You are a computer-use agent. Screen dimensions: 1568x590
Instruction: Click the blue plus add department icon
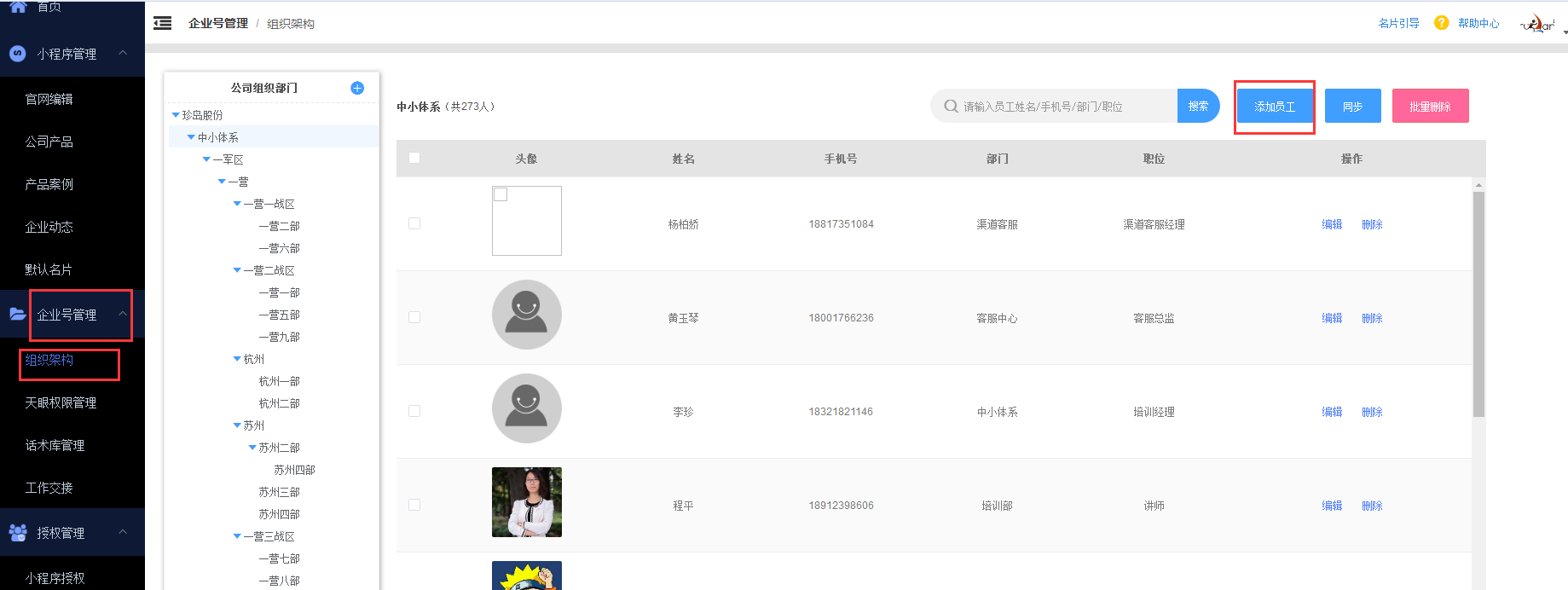357,88
